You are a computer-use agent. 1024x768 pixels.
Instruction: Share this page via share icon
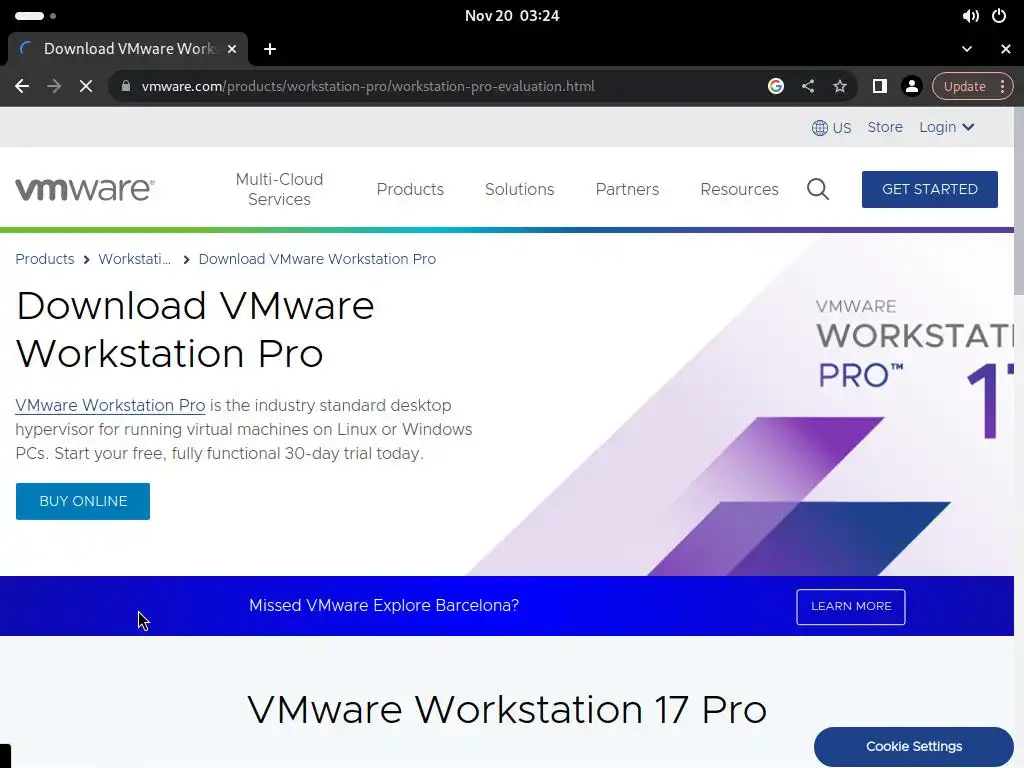point(808,86)
